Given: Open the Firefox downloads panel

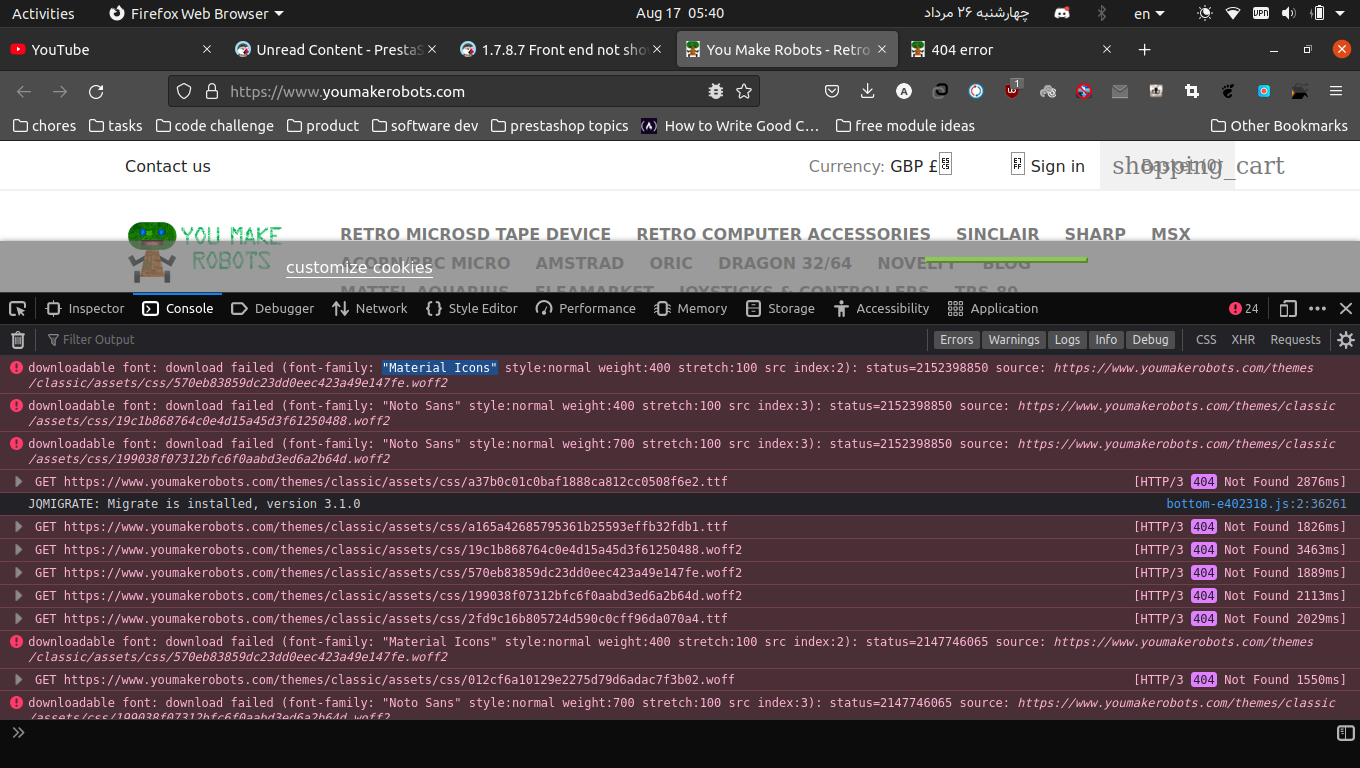Looking at the screenshot, I should [868, 92].
